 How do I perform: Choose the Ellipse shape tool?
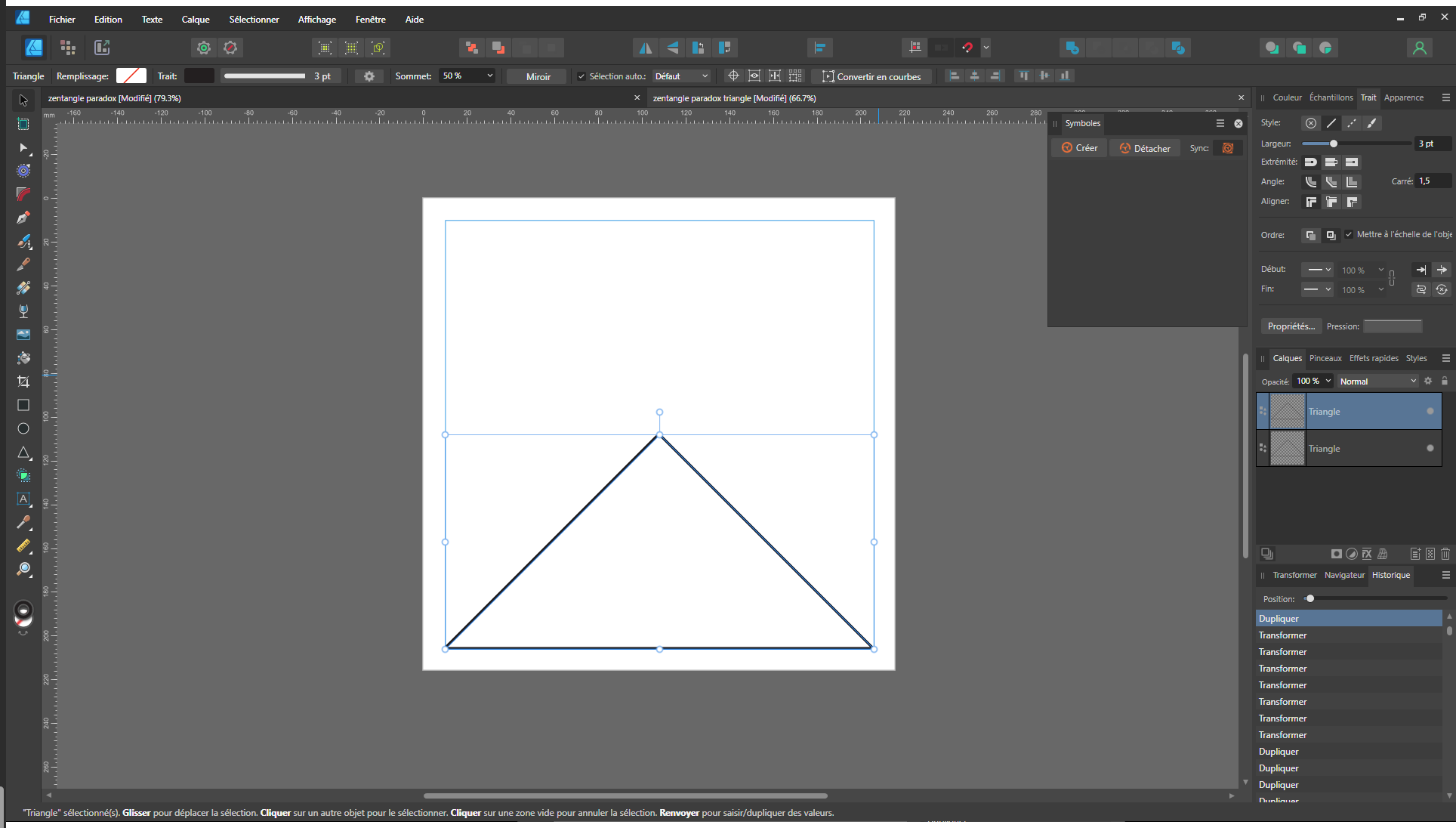coord(23,428)
